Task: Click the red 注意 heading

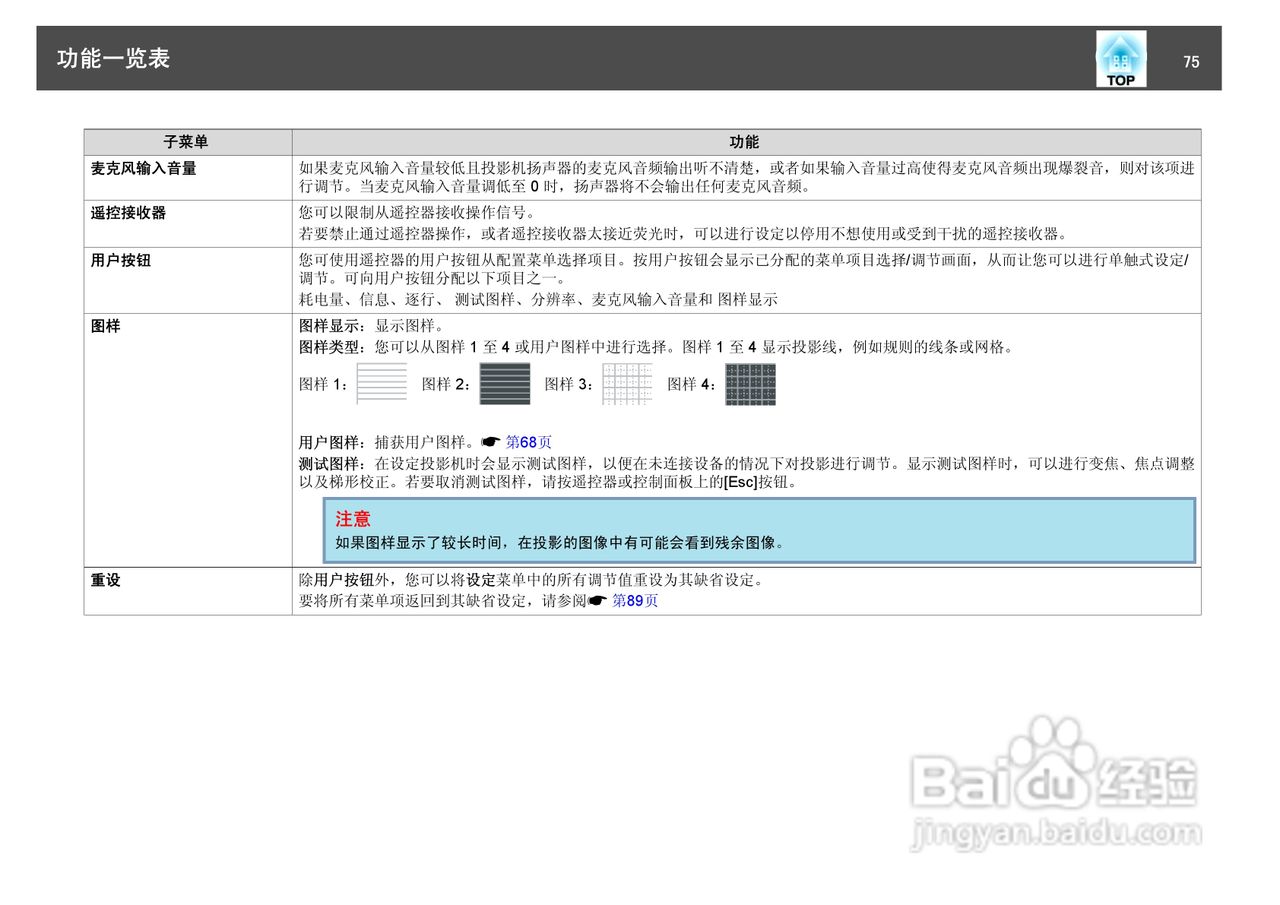Action: coord(353,519)
